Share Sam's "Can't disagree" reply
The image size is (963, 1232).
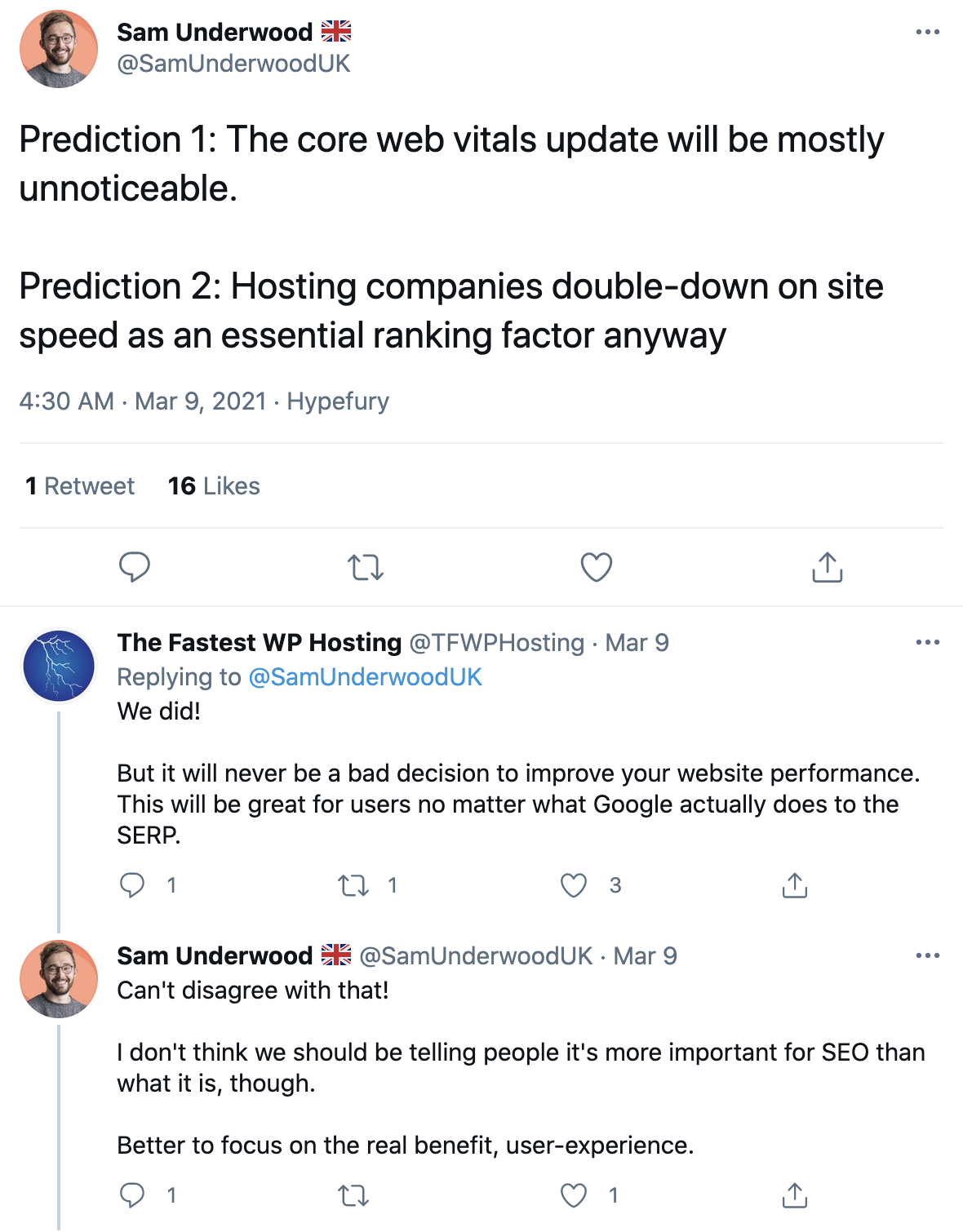pyautogui.click(x=794, y=1195)
